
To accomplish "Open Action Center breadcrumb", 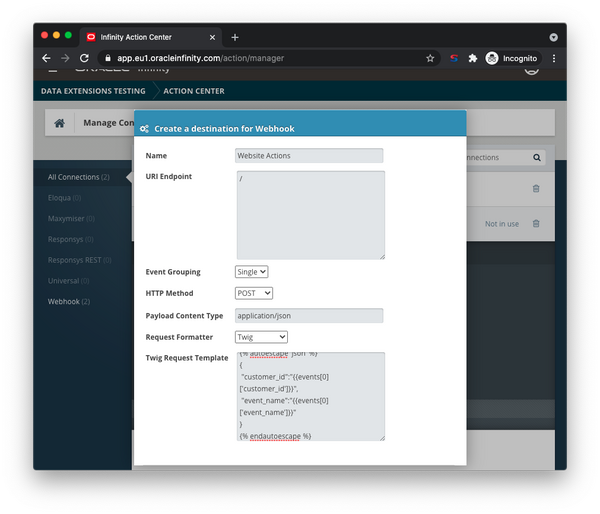I will pos(194,91).
